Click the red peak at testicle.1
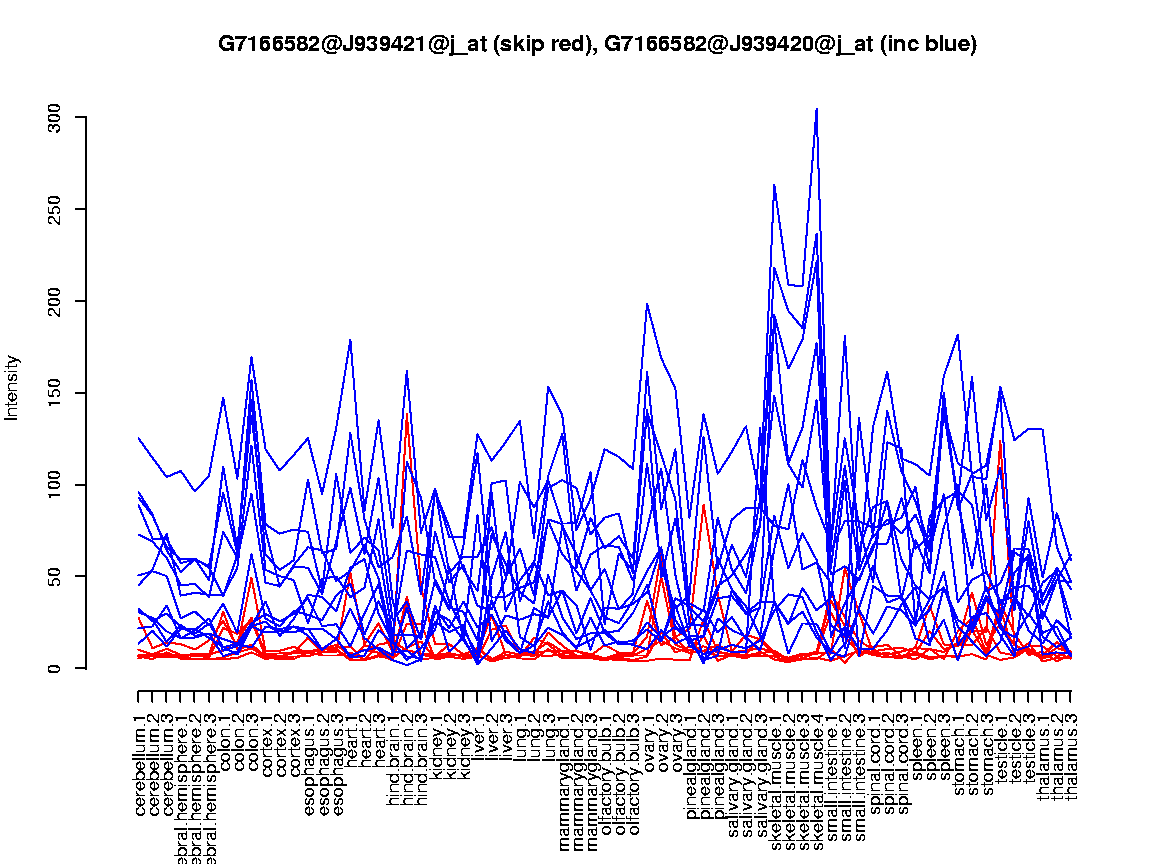The image size is (1152, 864). 1000,441
